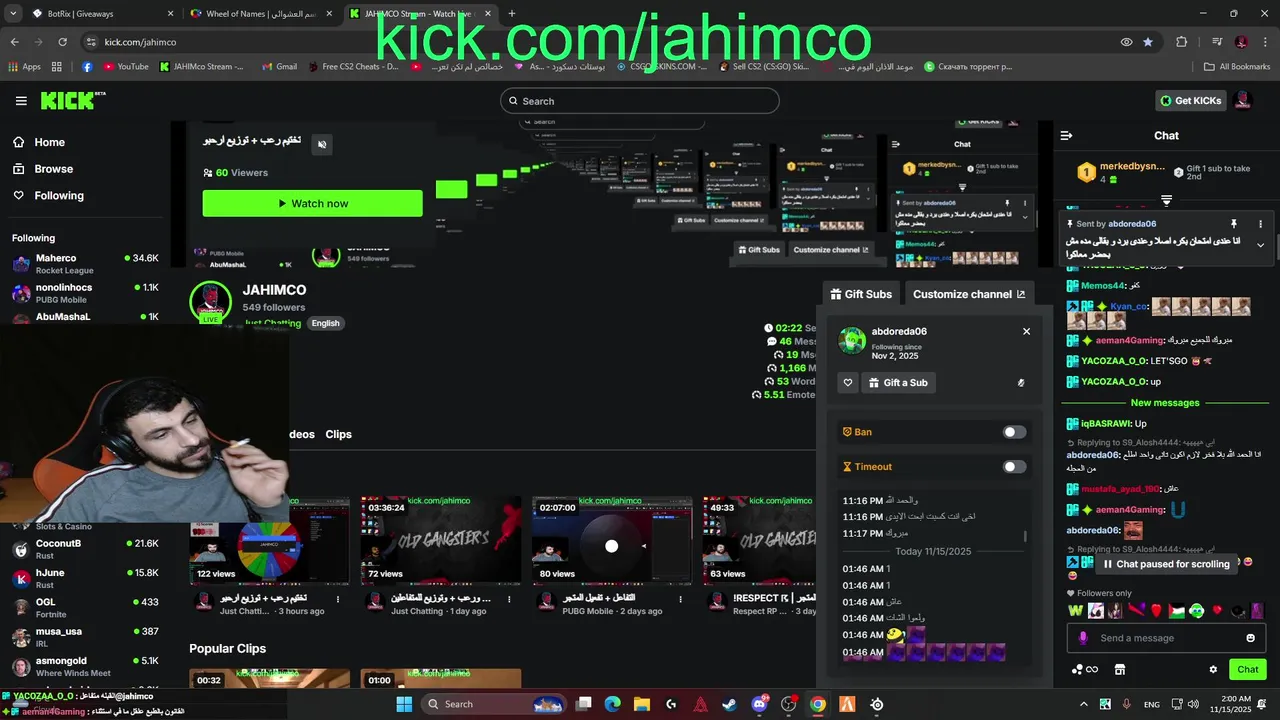
Task: Open the channel shop icon below chat
Action: [1120, 670]
